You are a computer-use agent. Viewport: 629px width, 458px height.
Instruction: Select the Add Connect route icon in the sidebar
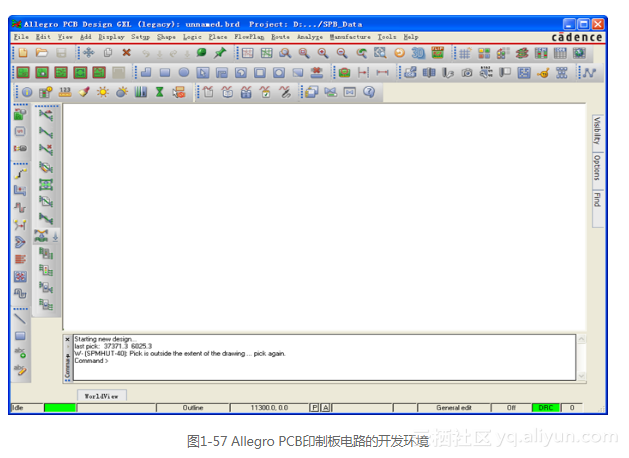[x=20, y=173]
